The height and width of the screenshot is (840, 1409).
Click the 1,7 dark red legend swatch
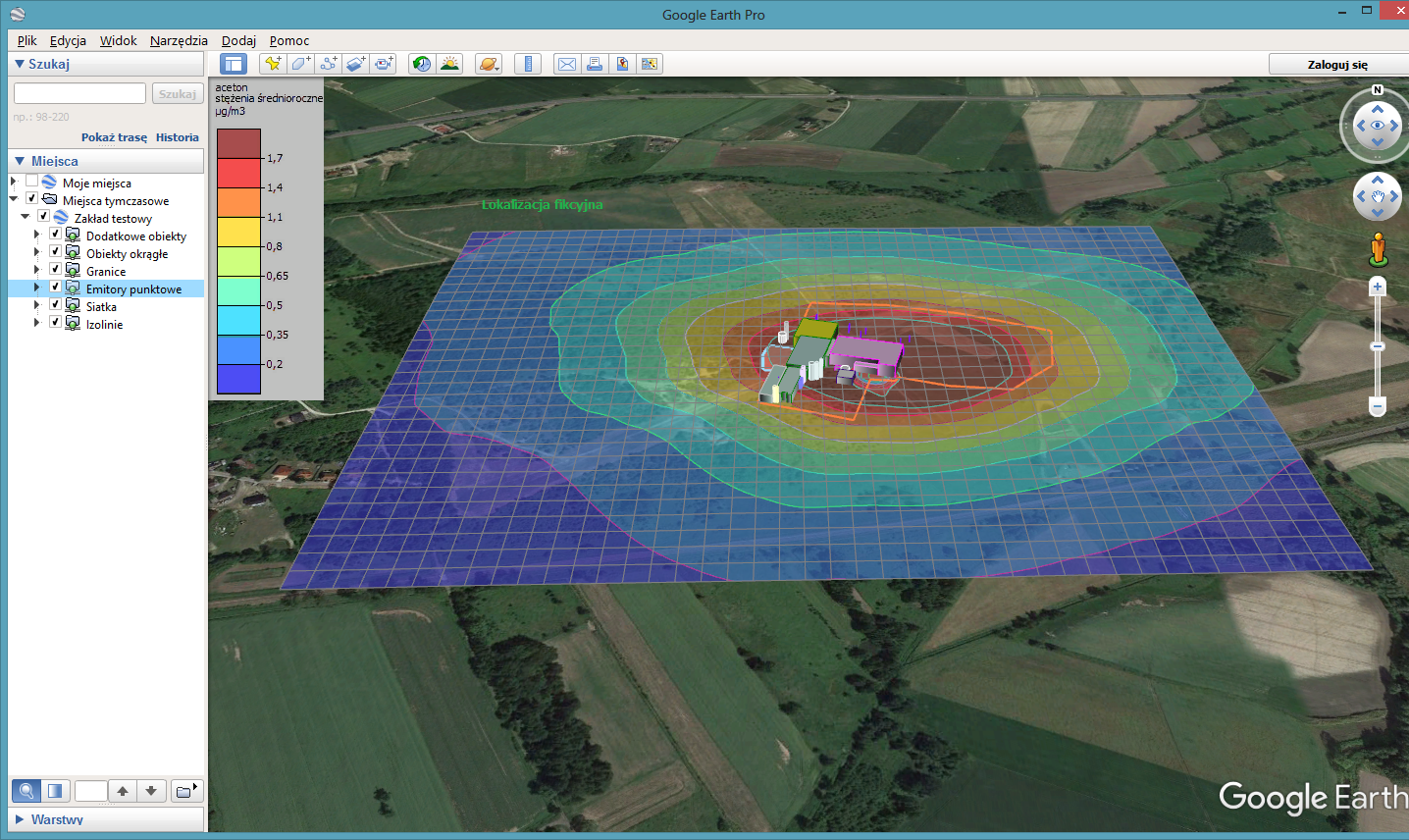238,143
